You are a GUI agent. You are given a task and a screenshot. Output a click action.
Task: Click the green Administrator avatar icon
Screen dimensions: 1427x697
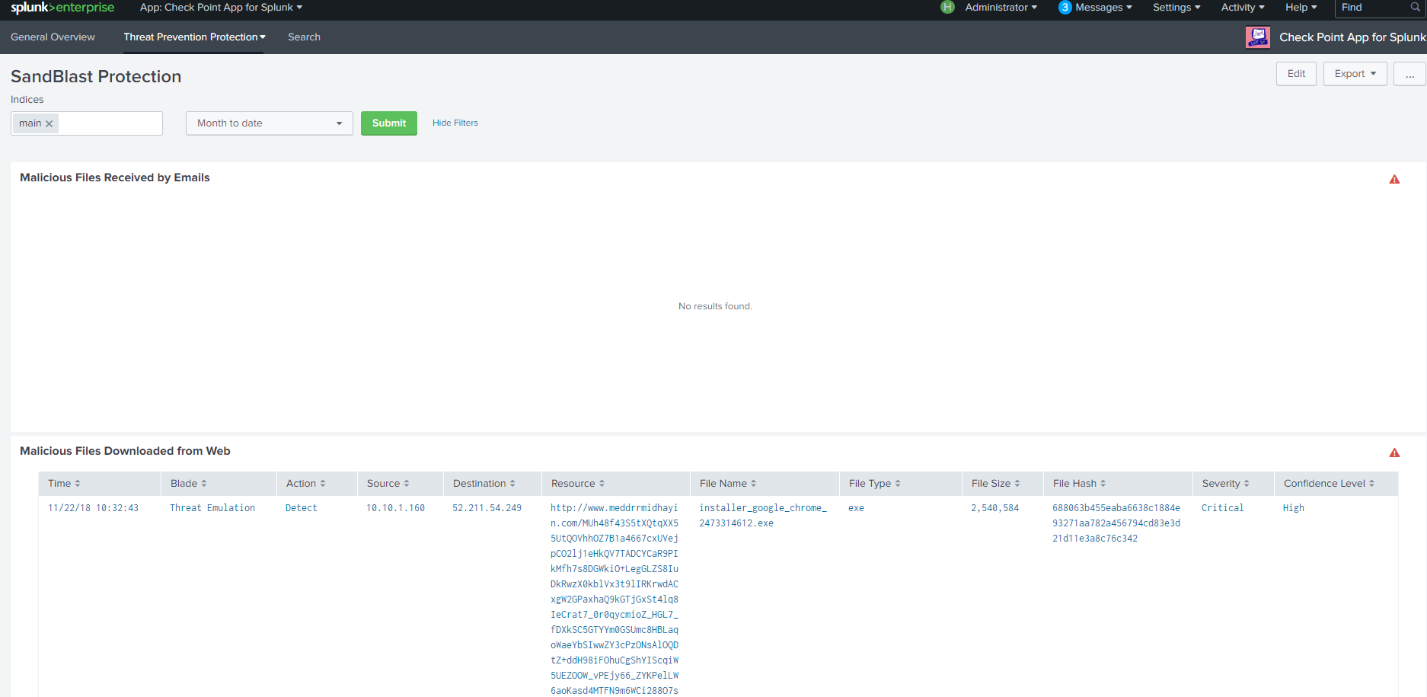pyautogui.click(x=948, y=7)
